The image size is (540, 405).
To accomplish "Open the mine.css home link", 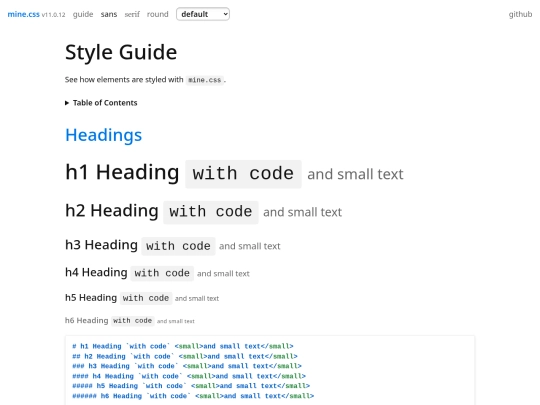I will pos(23,14).
